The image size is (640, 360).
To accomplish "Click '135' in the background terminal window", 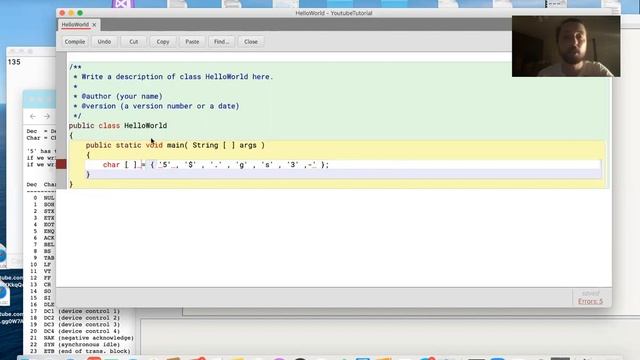I will [14, 62].
